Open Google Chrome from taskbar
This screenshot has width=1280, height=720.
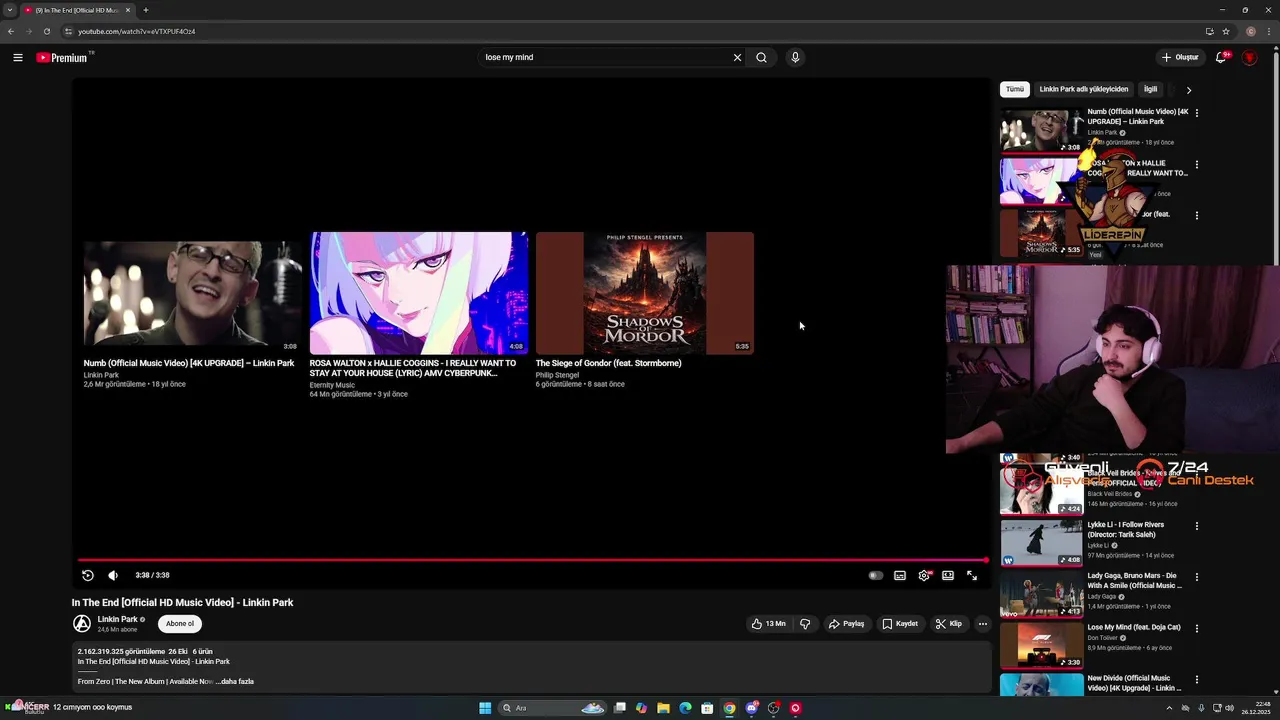pos(729,708)
